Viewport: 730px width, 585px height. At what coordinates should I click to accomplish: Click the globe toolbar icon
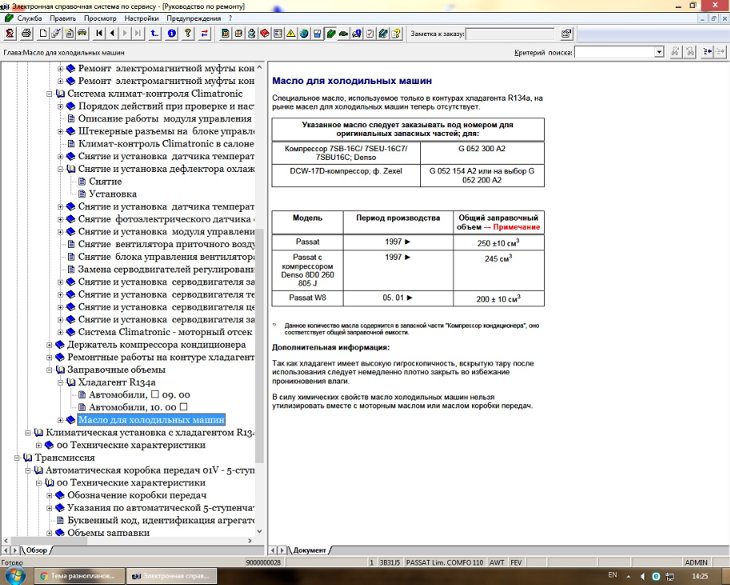pos(304,34)
